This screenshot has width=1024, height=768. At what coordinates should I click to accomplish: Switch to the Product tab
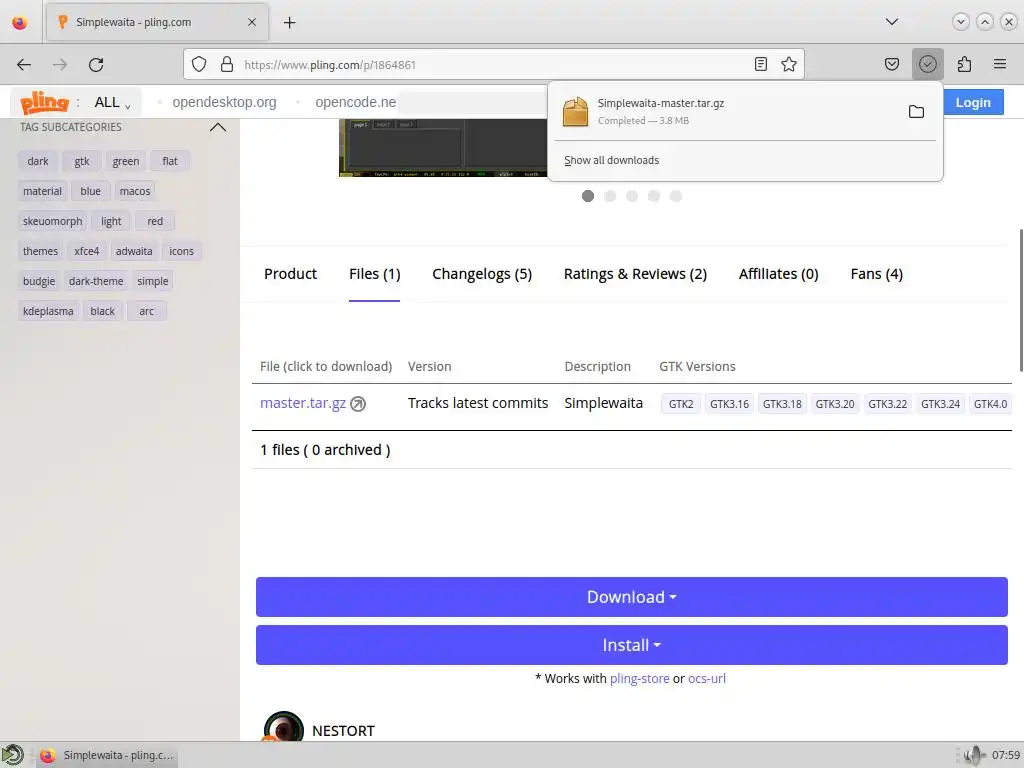(290, 274)
